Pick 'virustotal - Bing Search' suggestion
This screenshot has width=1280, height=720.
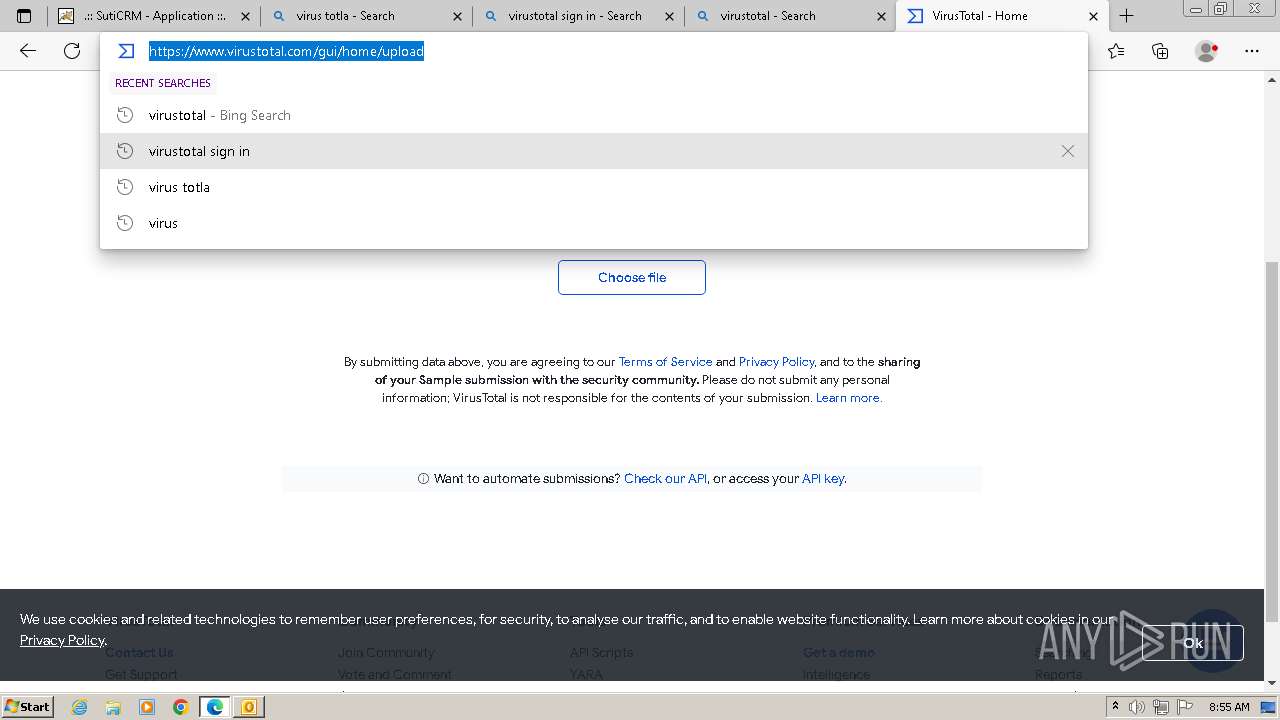tap(594, 115)
